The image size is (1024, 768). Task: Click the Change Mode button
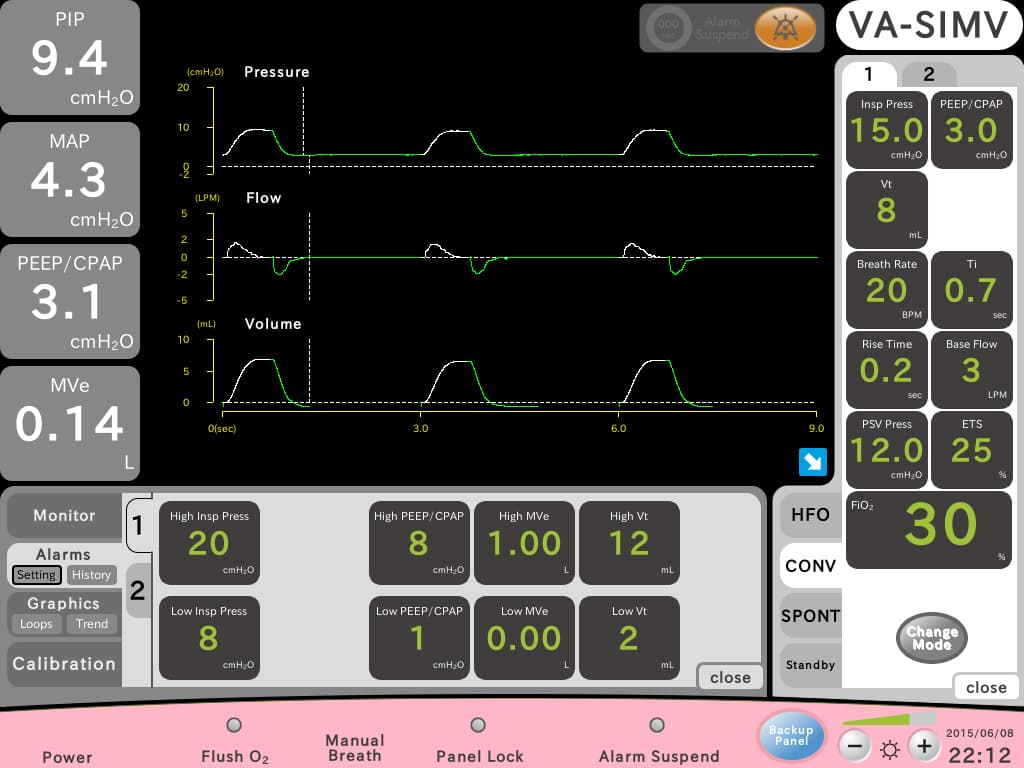click(931, 637)
